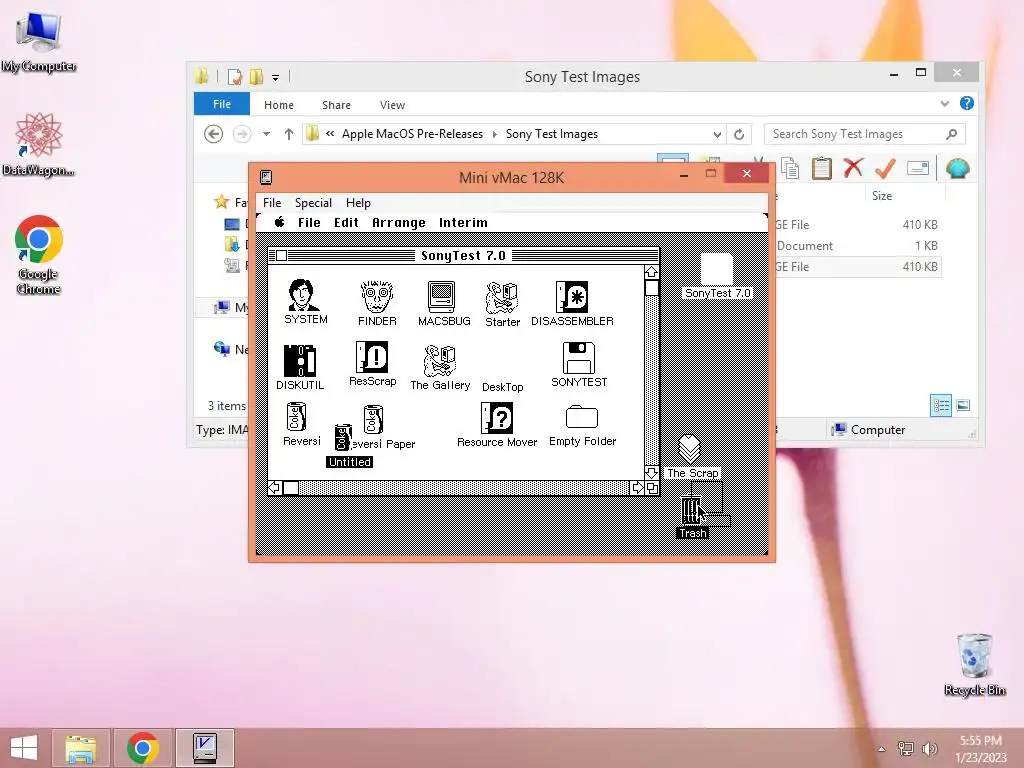This screenshot has height=768, width=1024.
Task: Switch to Explorer View ribbon tab
Action: 392,104
